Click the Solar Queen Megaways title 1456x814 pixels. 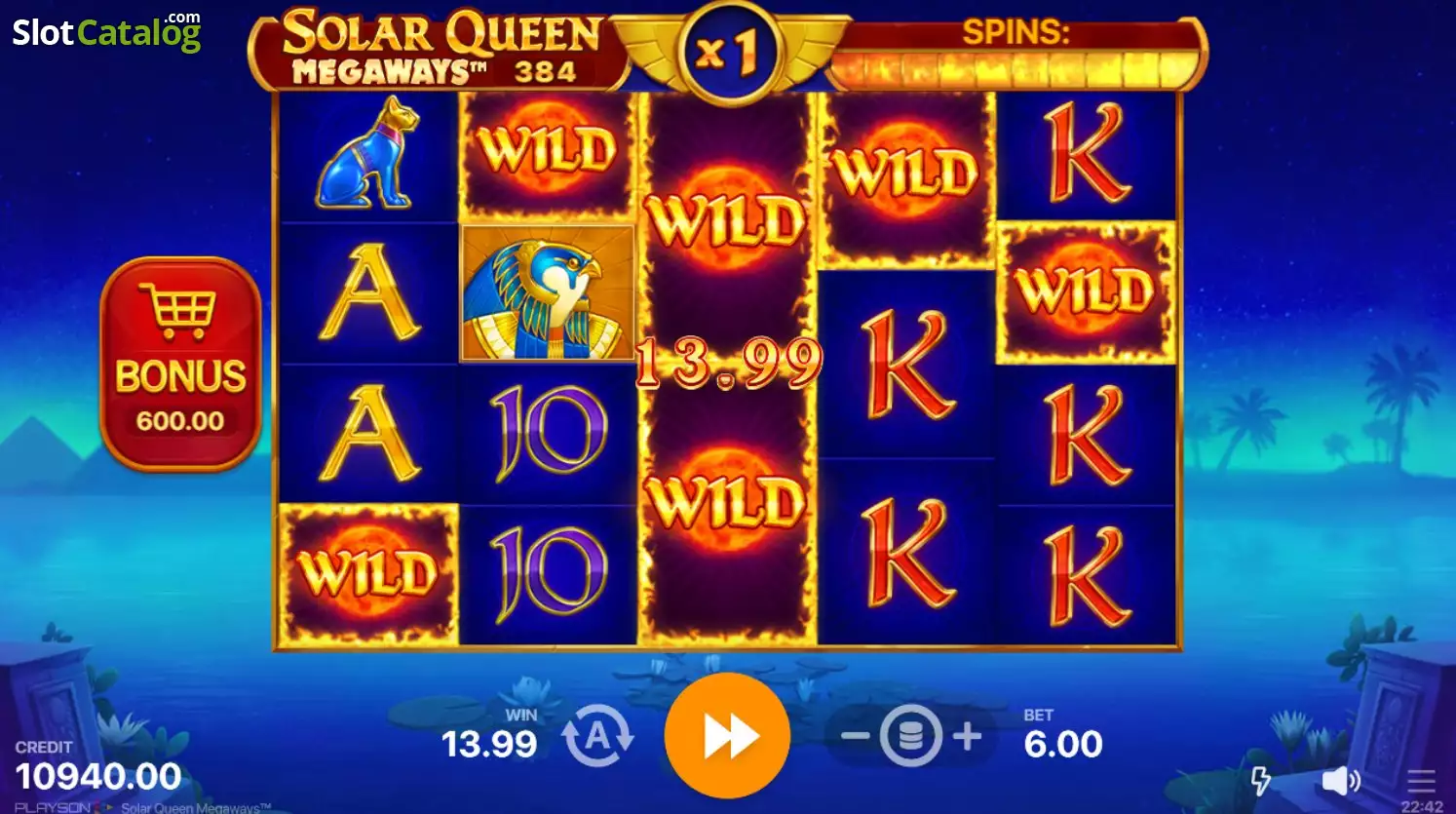tap(441, 48)
